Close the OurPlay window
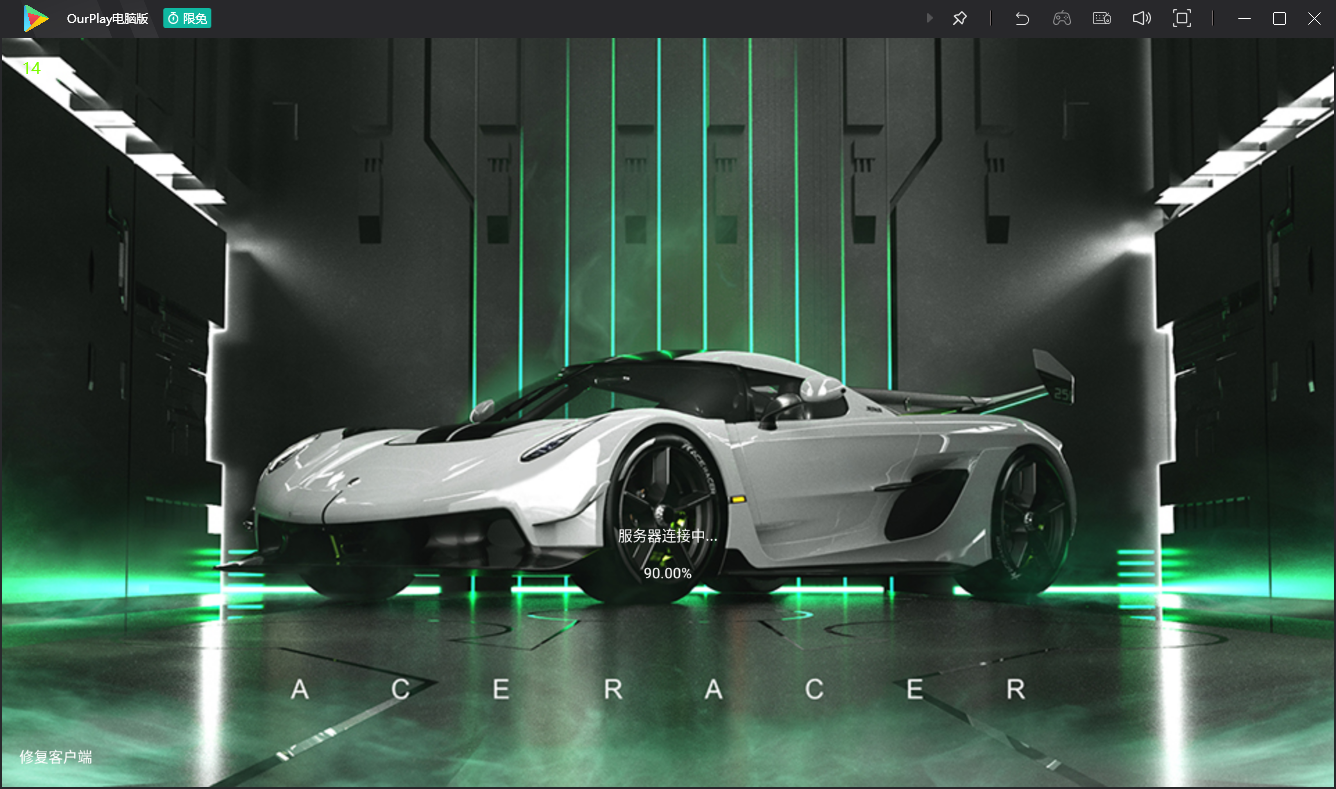Screen dimensions: 1336x789 click(x=1313, y=18)
